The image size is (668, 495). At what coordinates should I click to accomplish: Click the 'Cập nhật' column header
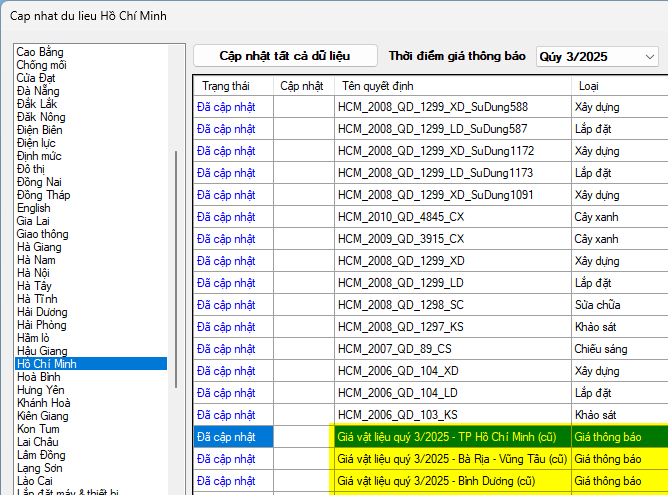click(x=302, y=85)
